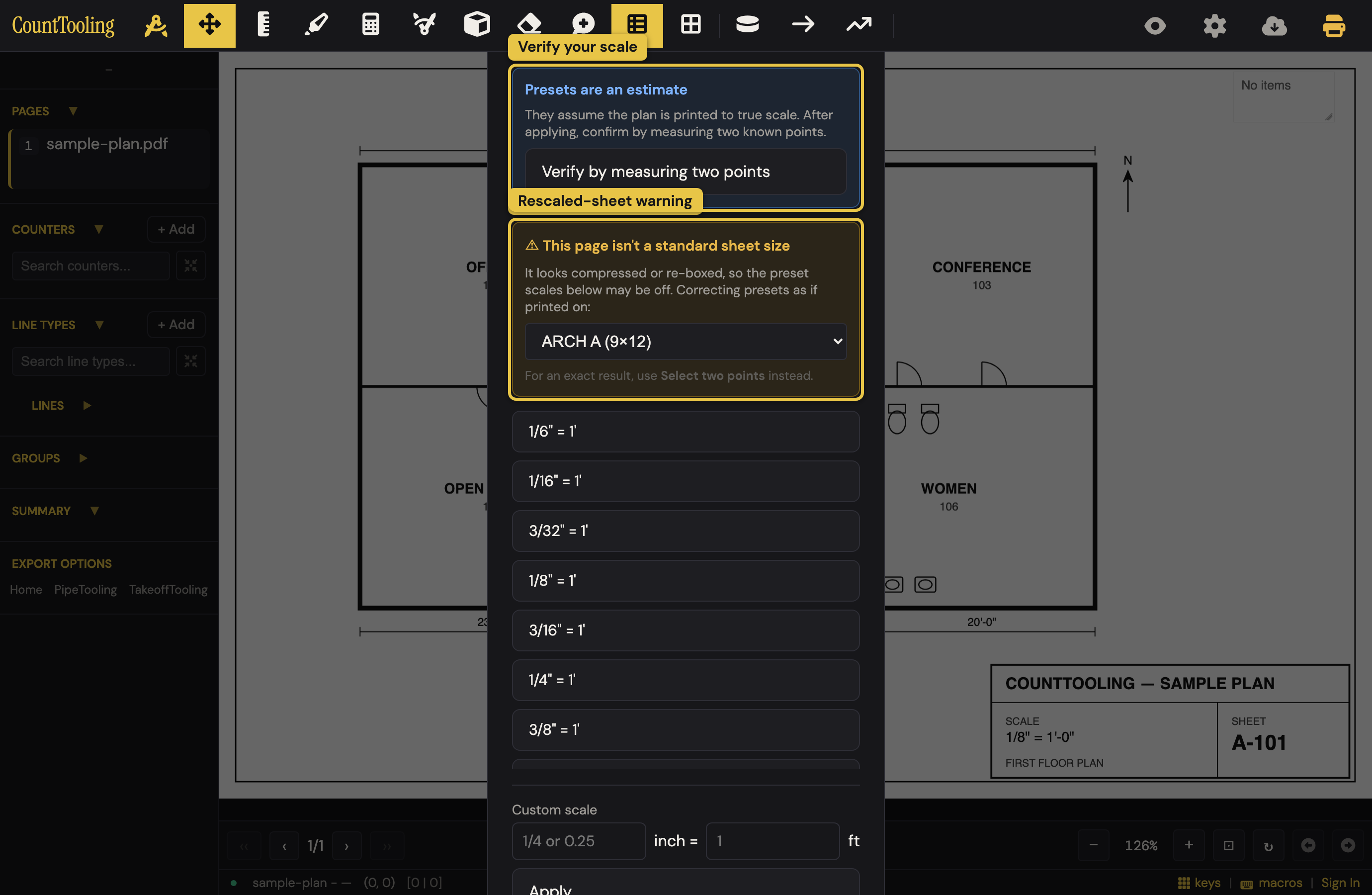Add a new counter
Viewport: 1372px width, 895px height.
point(176,230)
